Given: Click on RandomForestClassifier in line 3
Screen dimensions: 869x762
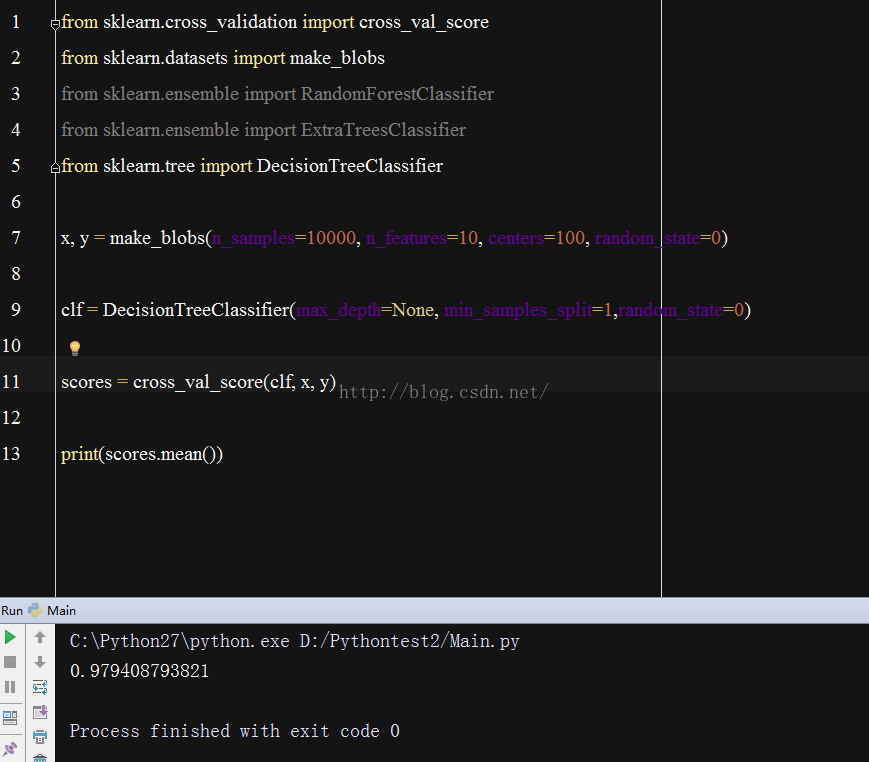Looking at the screenshot, I should pos(397,94).
